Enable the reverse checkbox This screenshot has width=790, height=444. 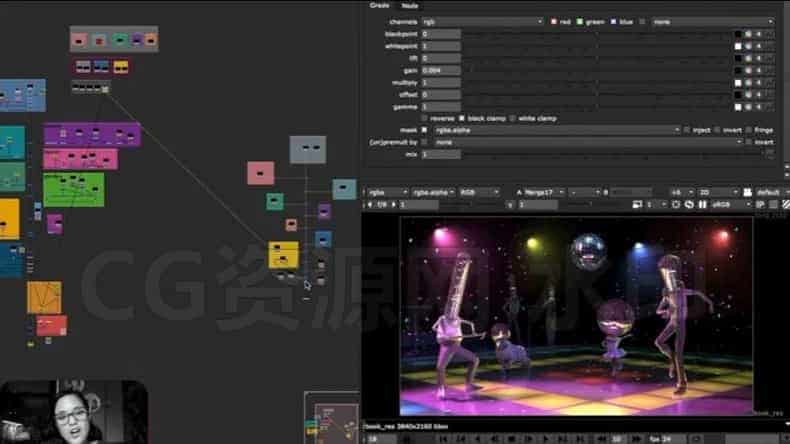(424, 118)
